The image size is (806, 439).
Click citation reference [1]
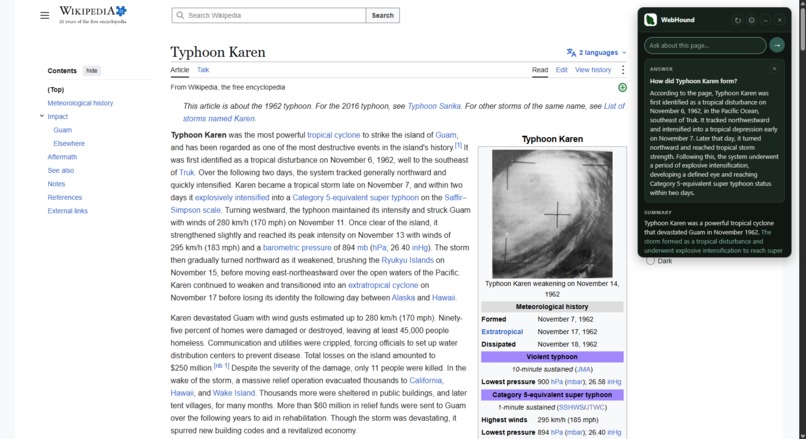click(x=457, y=146)
